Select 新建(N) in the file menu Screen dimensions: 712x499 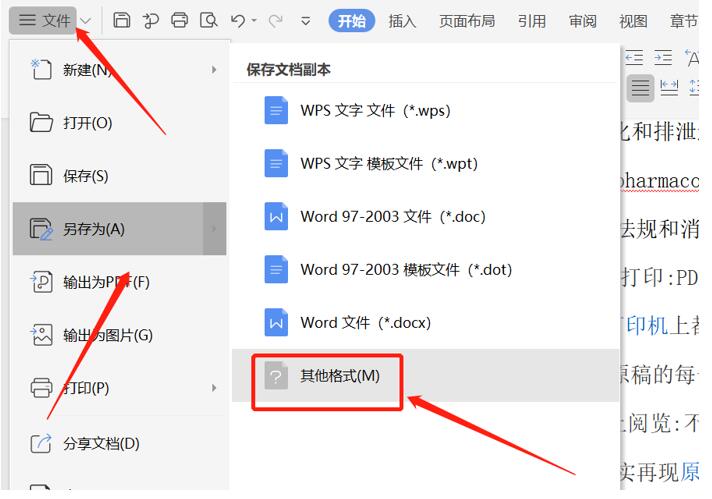[x=119, y=70]
